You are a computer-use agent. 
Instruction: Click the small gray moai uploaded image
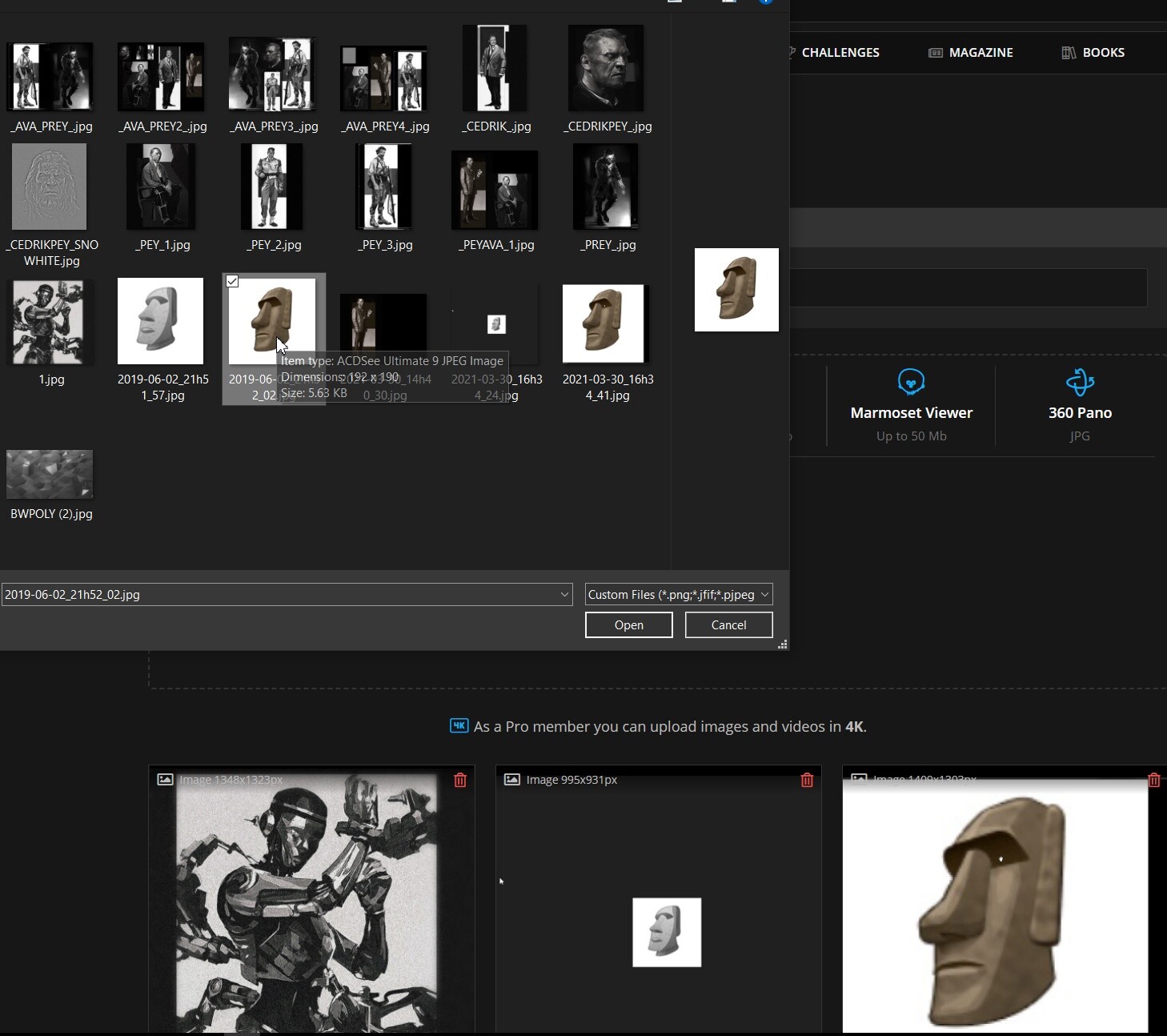(x=667, y=933)
